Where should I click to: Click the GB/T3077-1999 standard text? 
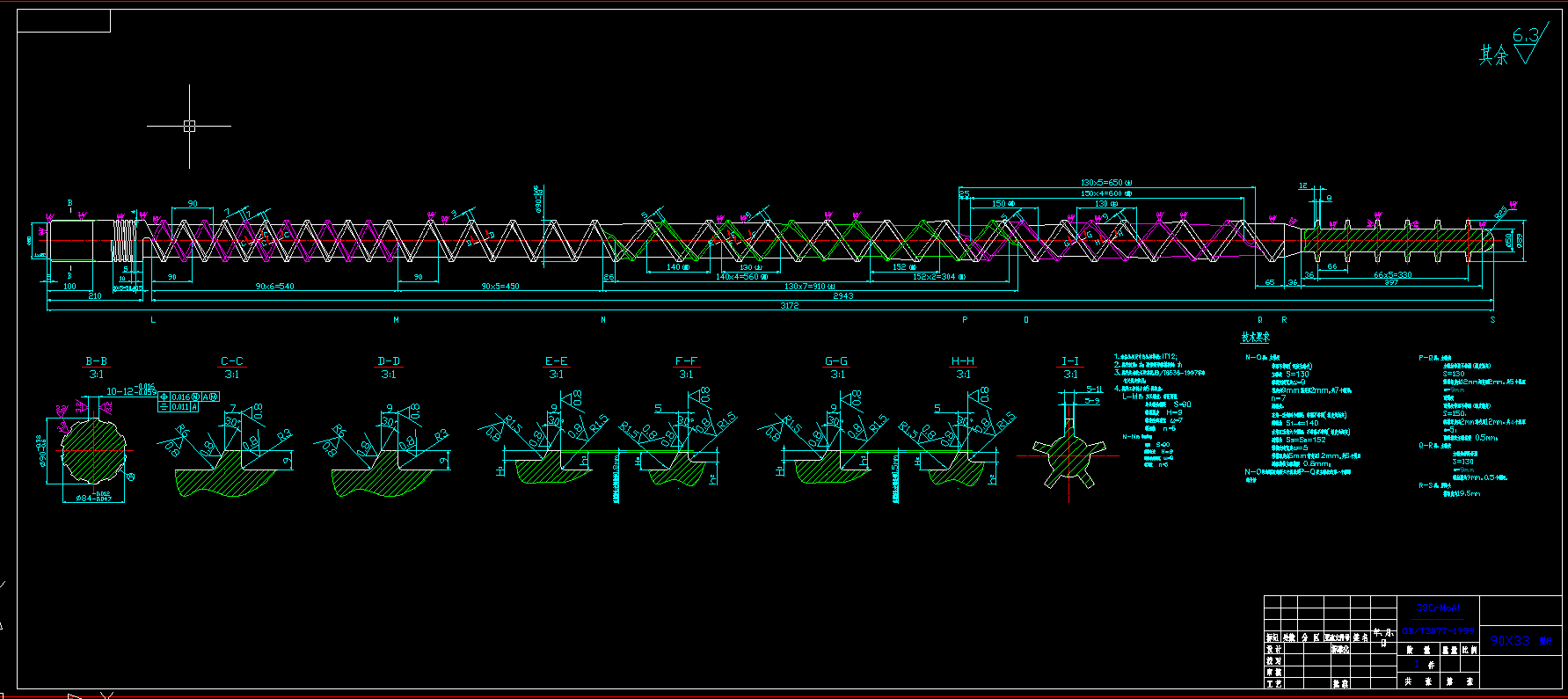(1438, 631)
